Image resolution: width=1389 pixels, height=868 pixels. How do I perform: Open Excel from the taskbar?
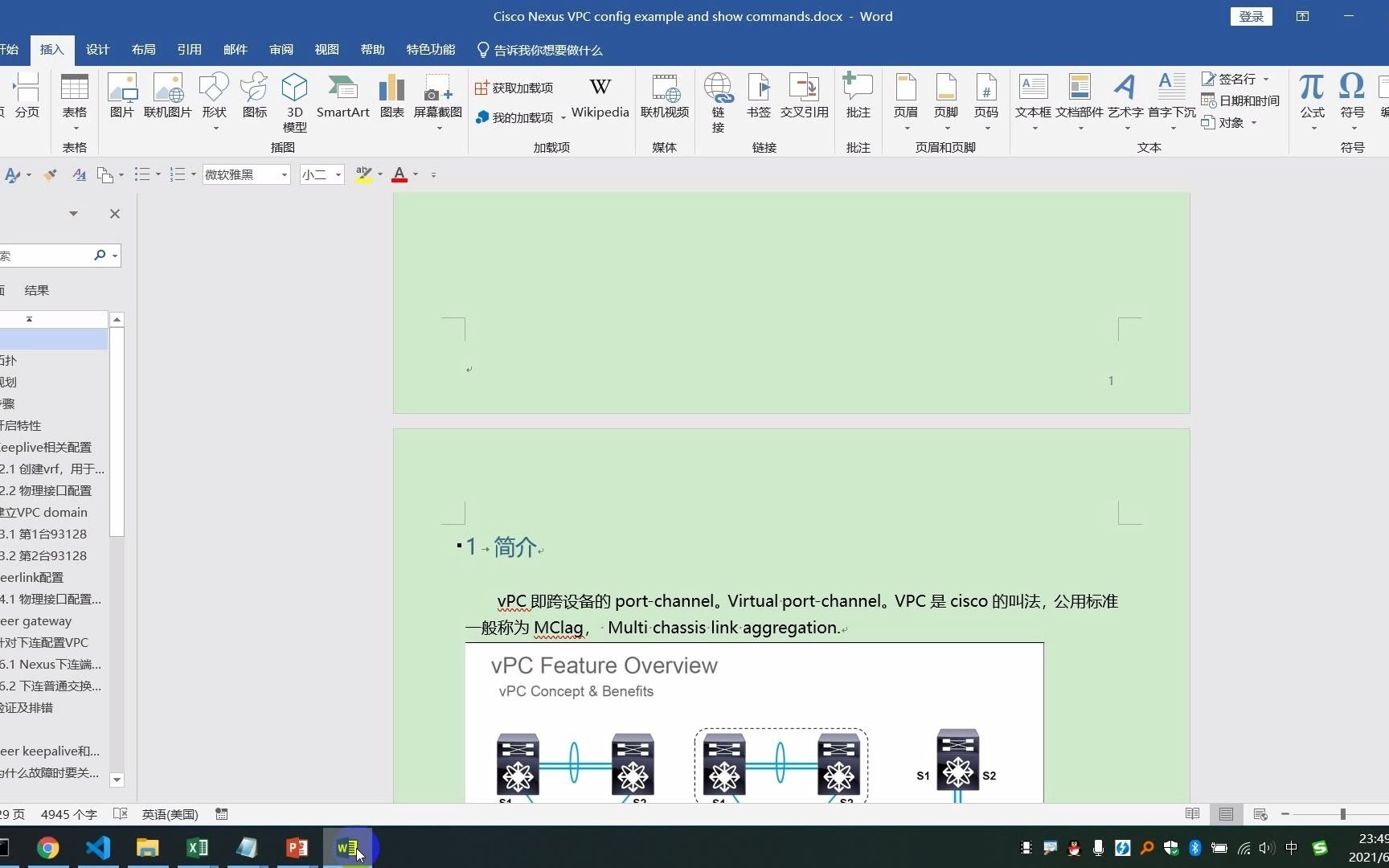[x=198, y=848]
